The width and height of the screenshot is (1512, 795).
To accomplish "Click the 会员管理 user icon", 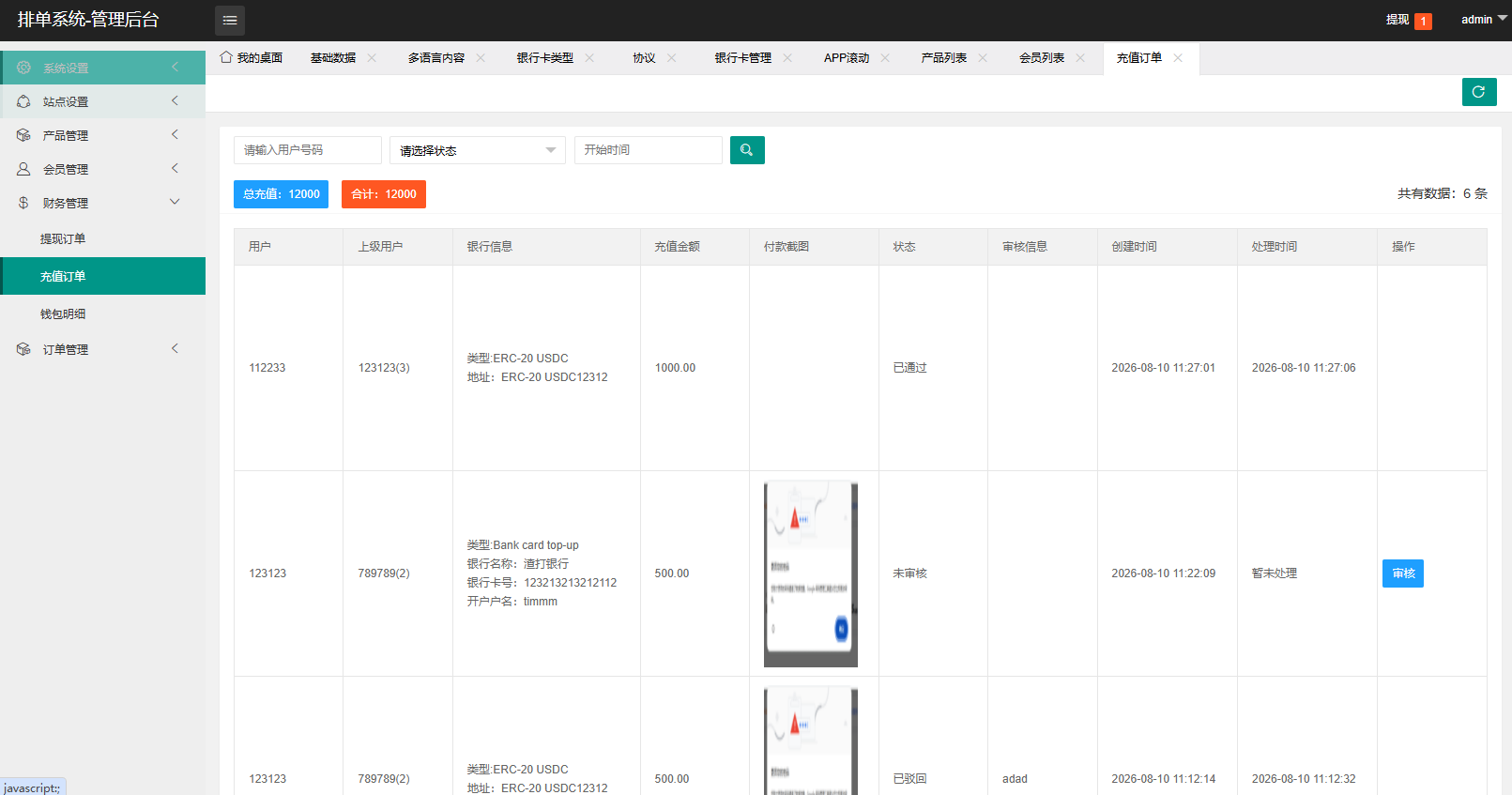I will click(x=23, y=169).
